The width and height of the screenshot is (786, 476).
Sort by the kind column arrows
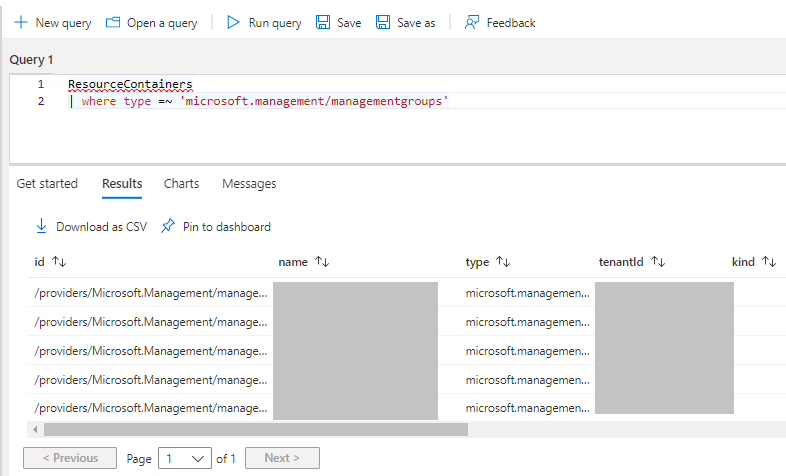pos(769,262)
